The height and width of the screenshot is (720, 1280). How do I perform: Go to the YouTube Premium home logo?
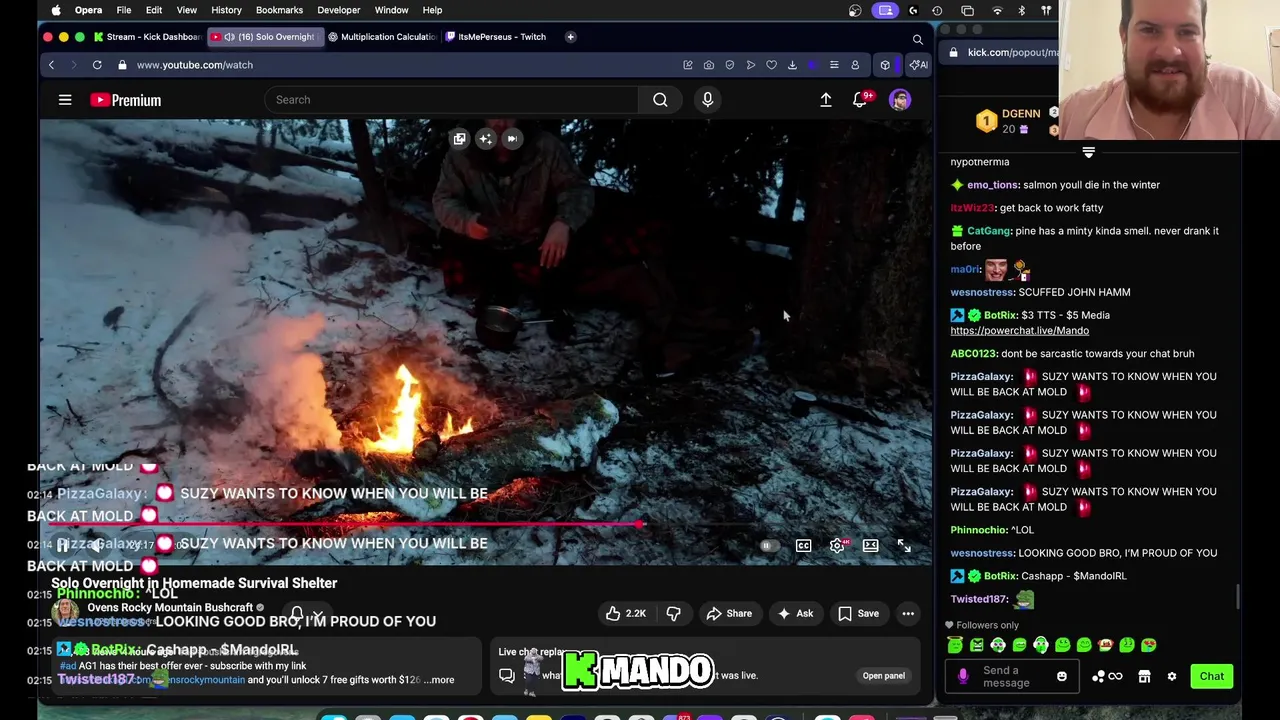coord(125,100)
